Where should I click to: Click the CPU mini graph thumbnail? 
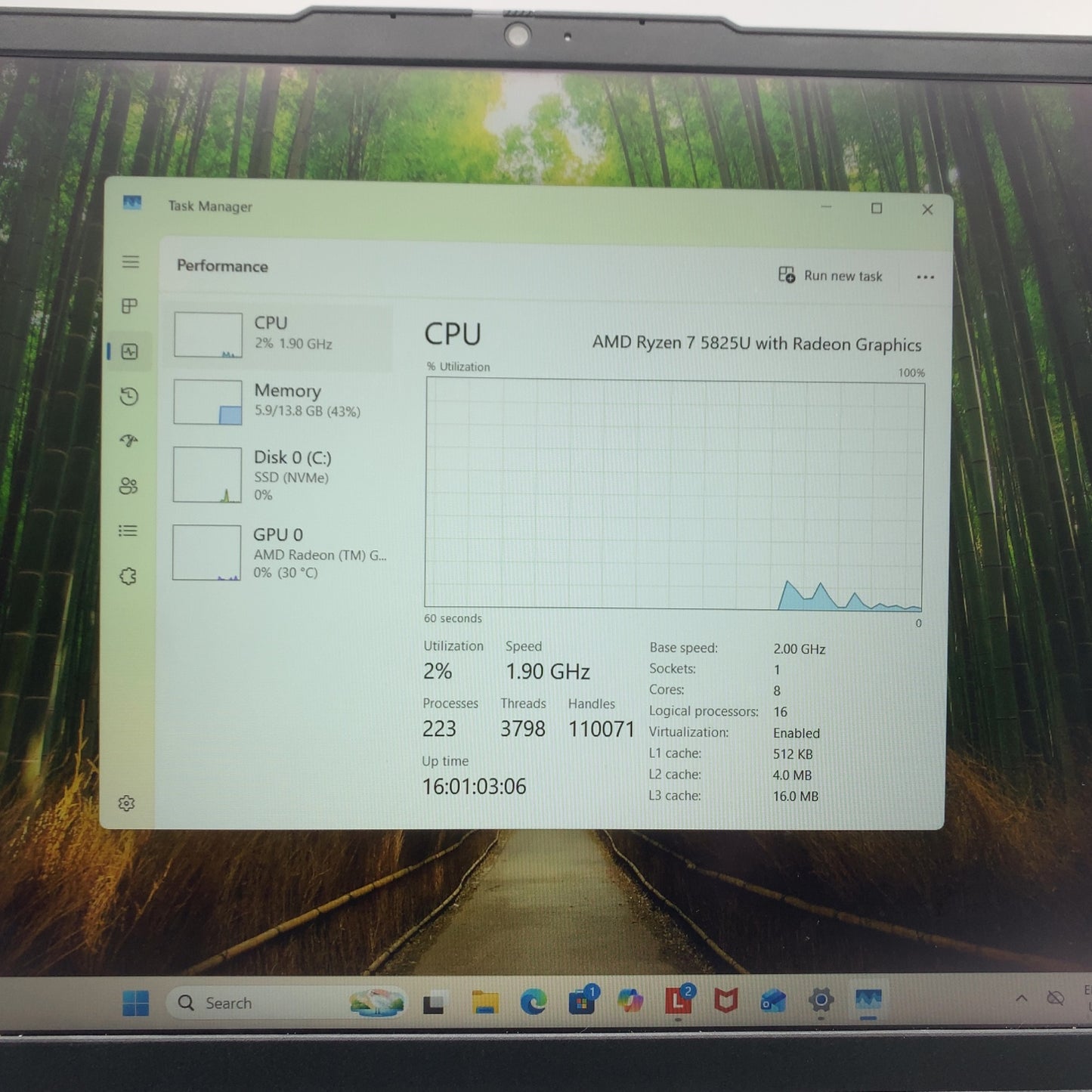208,335
